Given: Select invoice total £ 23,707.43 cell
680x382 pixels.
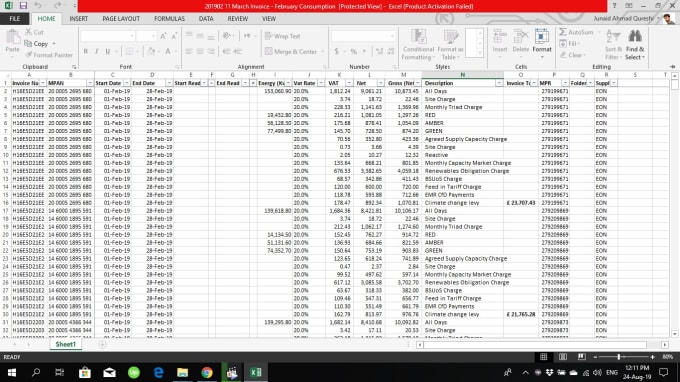Looking at the screenshot, I should click(521, 203).
